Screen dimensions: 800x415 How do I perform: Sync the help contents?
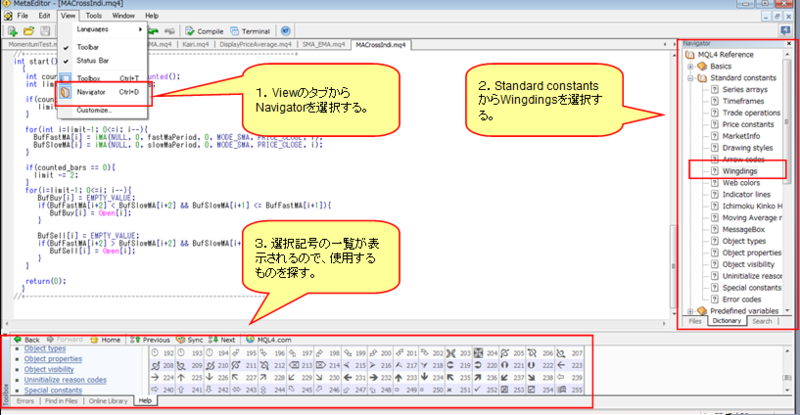pyautogui.click(x=189, y=339)
